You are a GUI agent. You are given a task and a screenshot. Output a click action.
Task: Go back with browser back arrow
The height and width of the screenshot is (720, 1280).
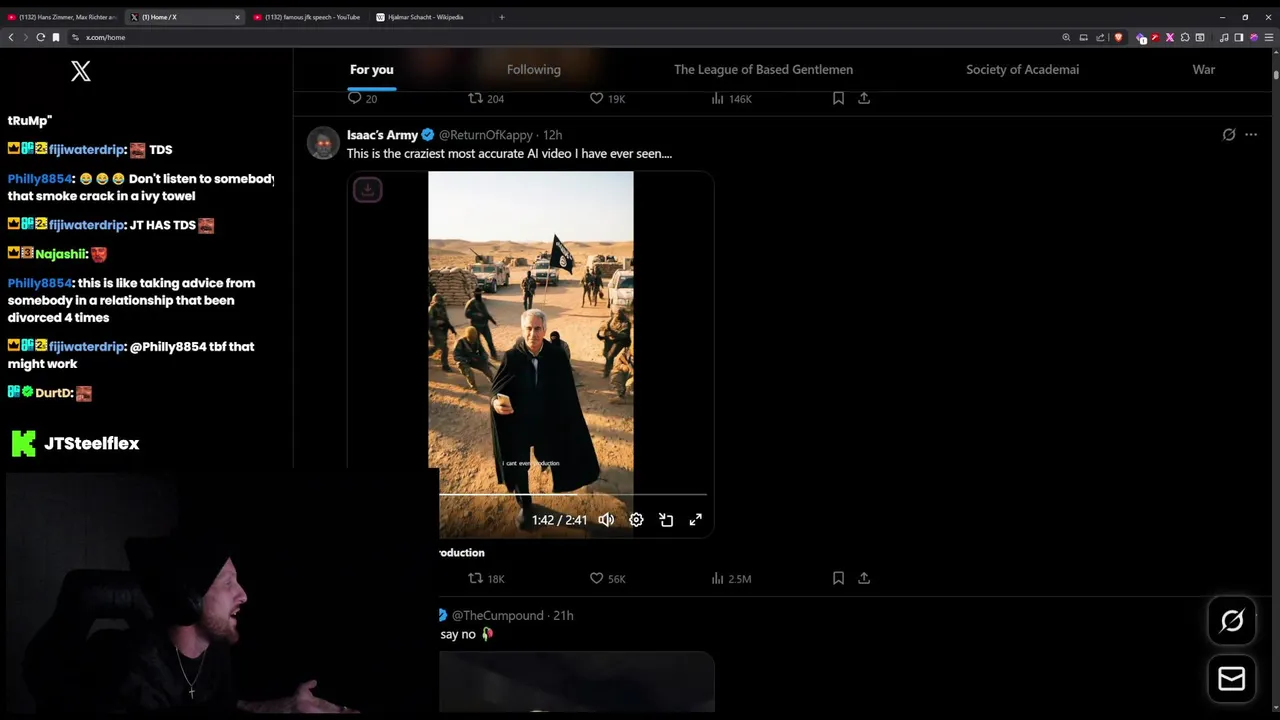coord(11,37)
